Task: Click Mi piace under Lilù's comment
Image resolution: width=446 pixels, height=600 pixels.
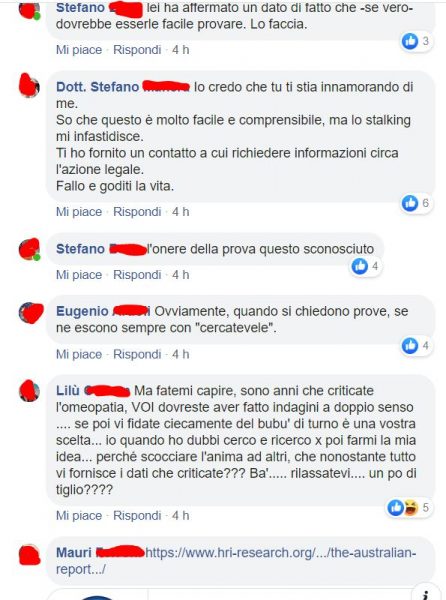Action: [79, 515]
